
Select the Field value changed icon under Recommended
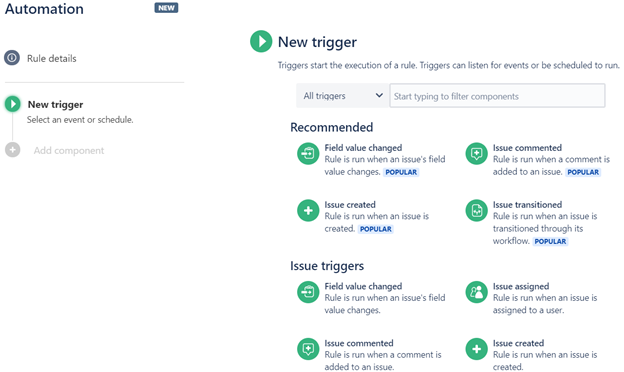308,154
